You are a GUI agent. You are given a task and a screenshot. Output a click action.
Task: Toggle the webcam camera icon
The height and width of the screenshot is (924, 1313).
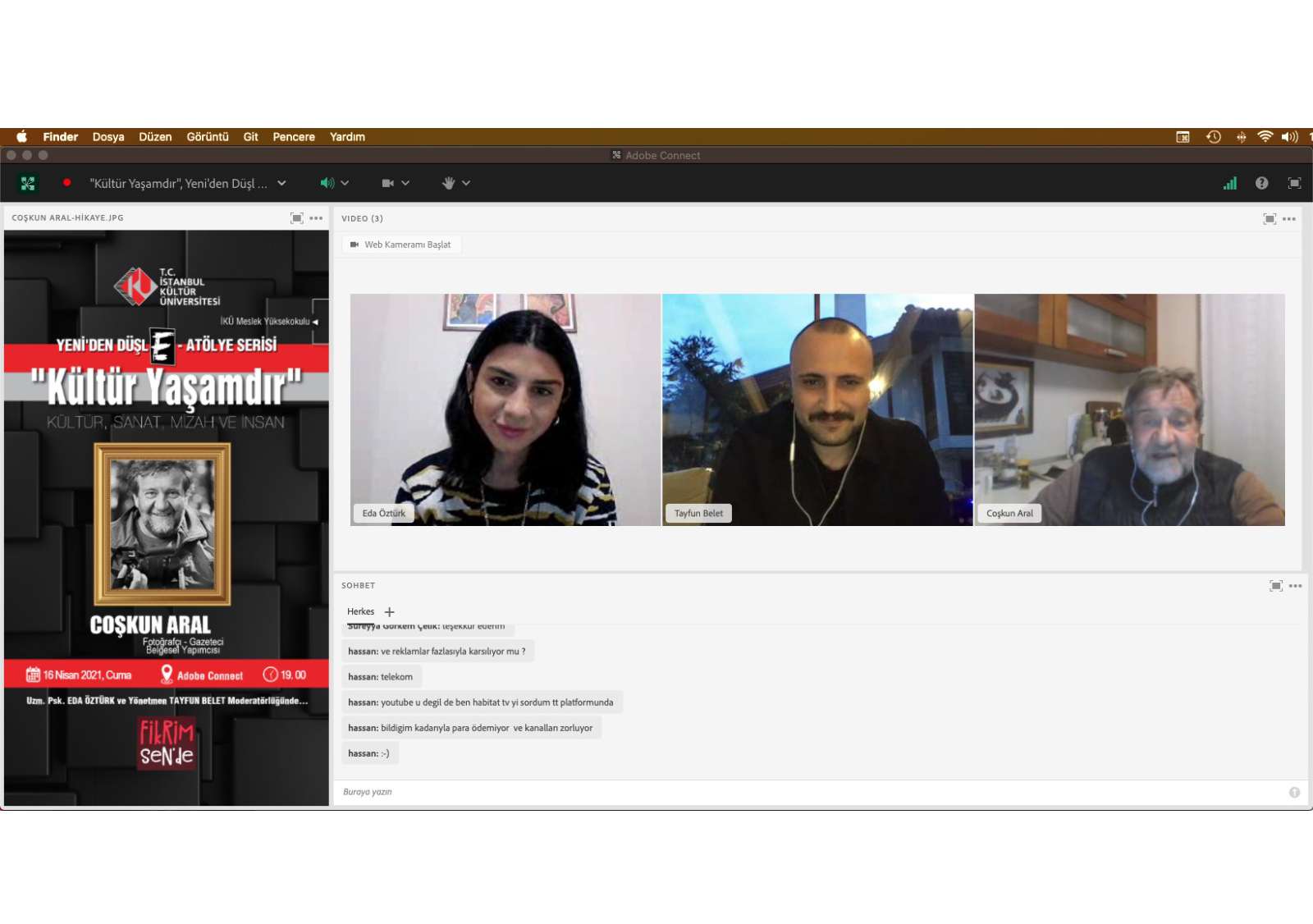point(387,183)
